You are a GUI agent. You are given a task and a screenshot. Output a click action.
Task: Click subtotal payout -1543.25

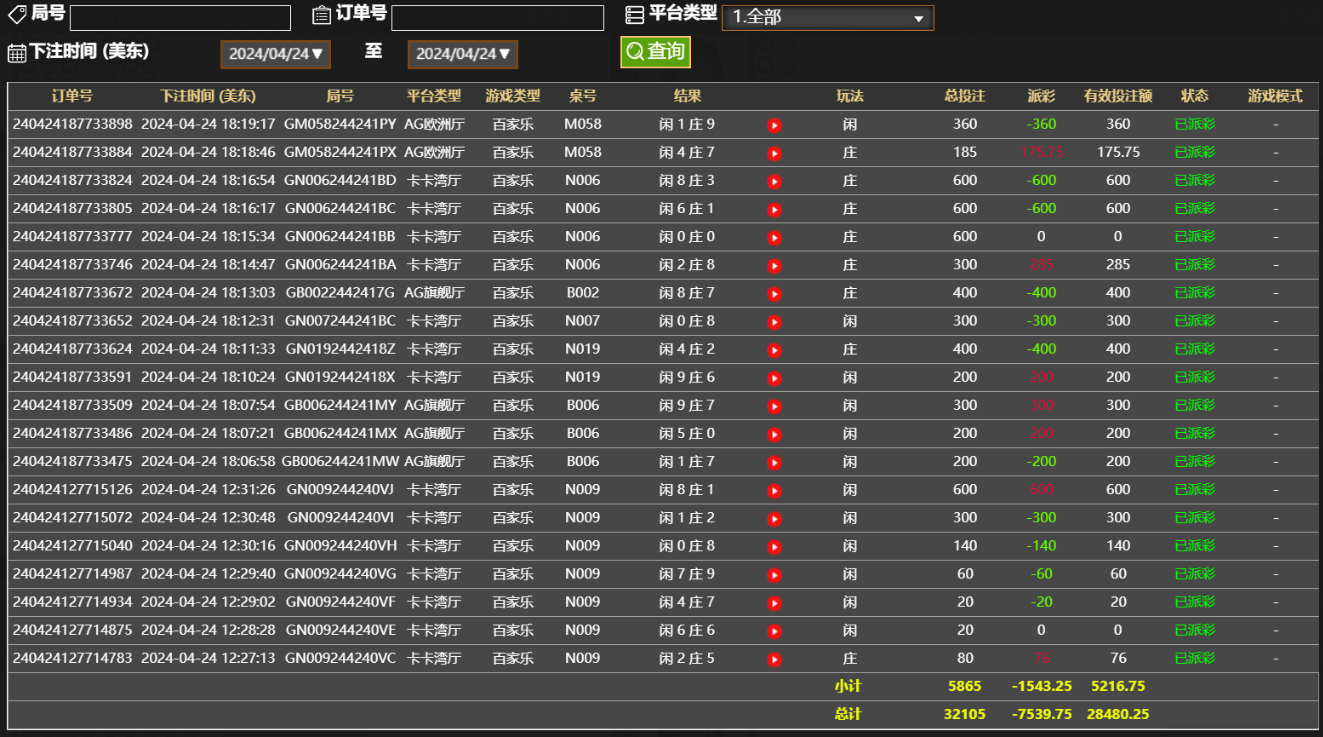pos(1041,686)
